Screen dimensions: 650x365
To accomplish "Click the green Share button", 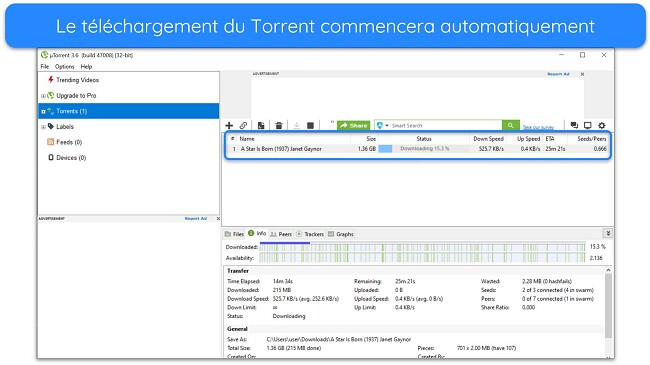I will click(354, 125).
